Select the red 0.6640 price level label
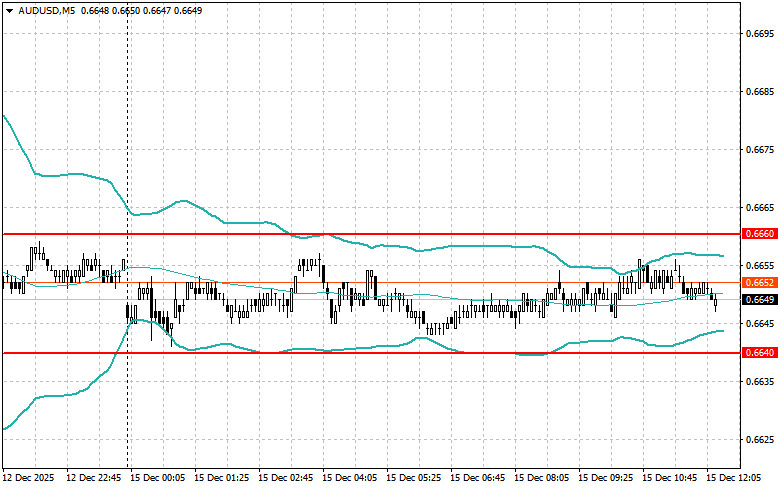Image resolution: width=781 pixels, height=489 pixels. click(760, 353)
